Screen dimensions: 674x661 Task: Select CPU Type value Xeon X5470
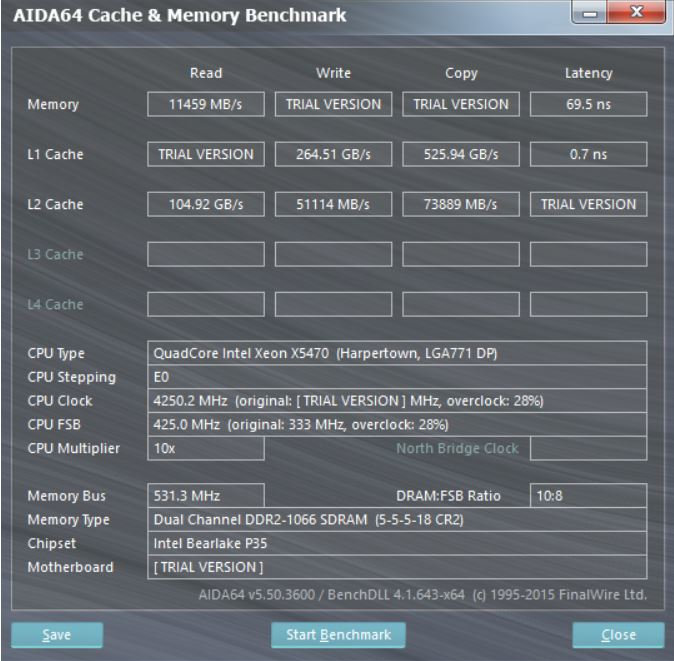[397, 353]
